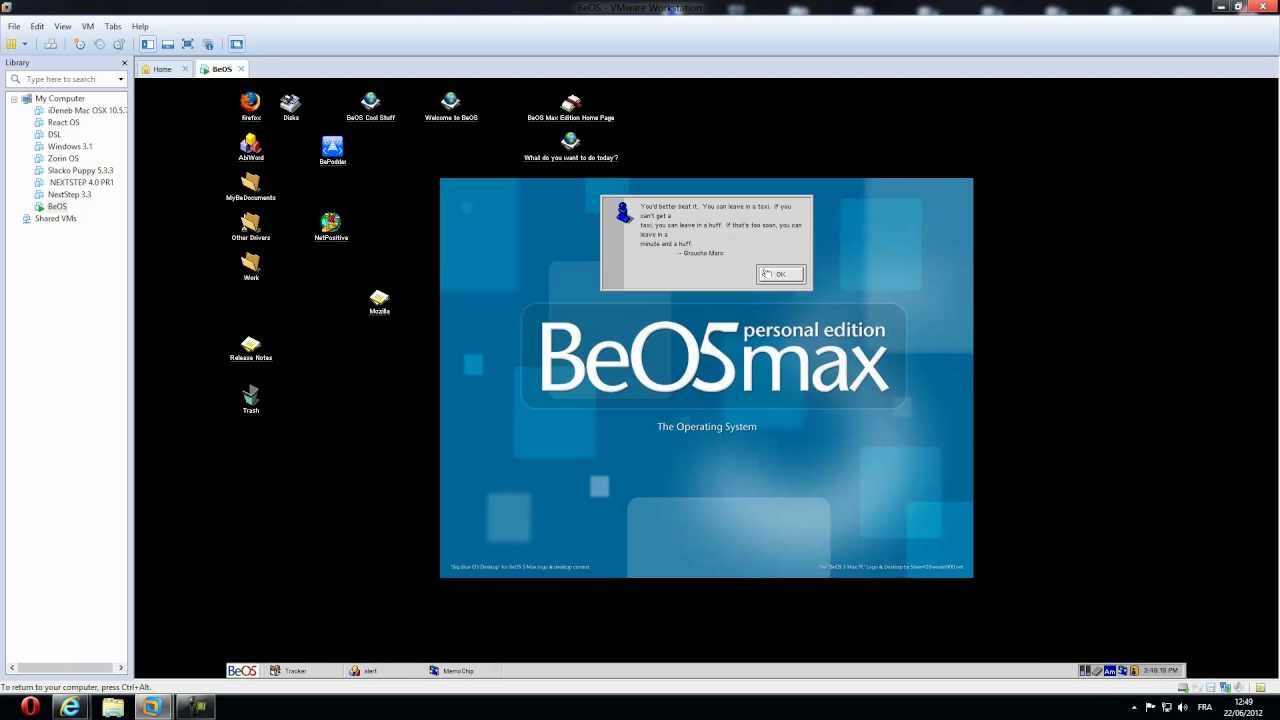
Task: Open the snapshot manager toolbar icon
Action: [x=119, y=44]
